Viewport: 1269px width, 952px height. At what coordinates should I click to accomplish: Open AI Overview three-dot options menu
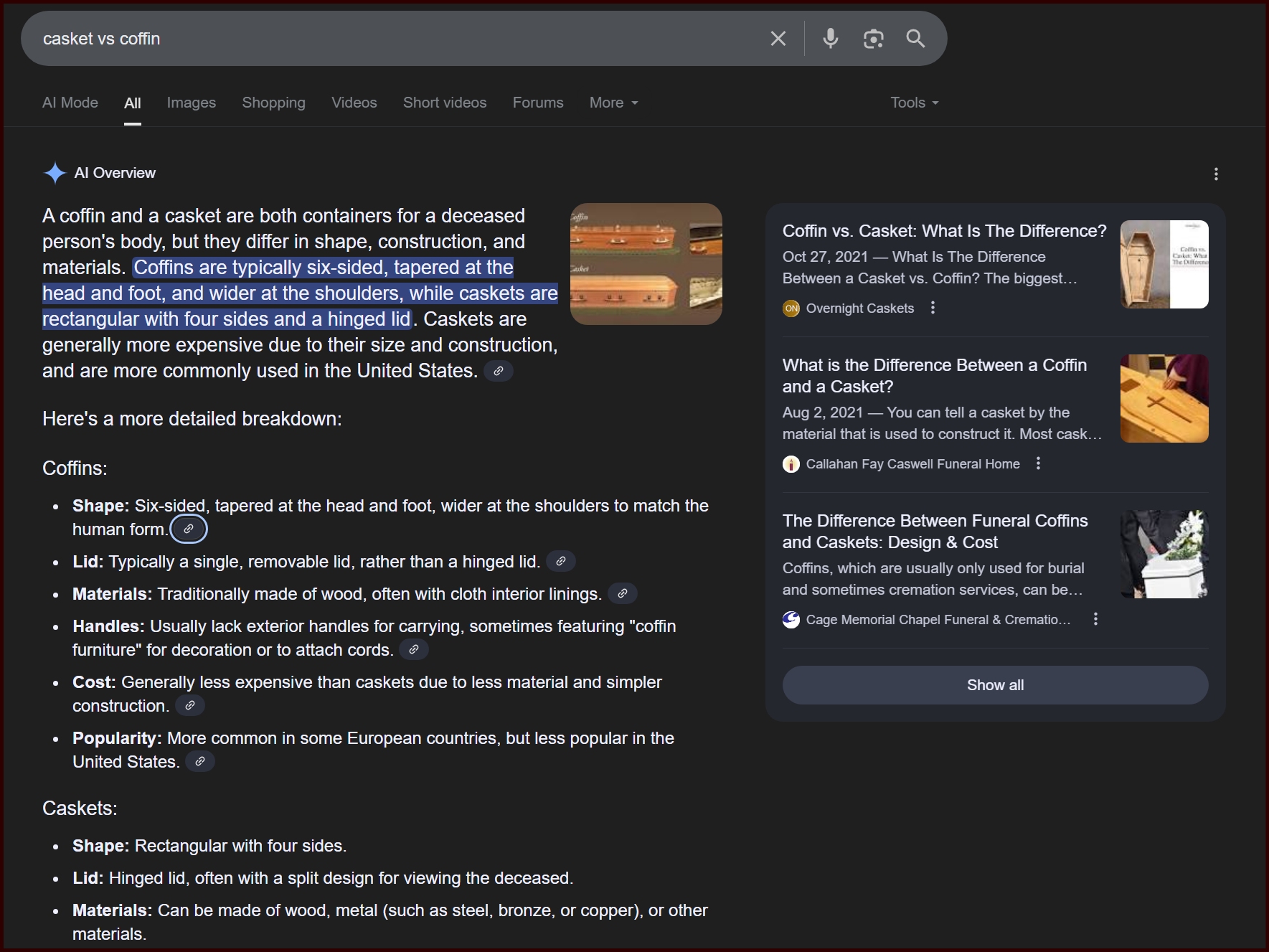click(x=1215, y=174)
